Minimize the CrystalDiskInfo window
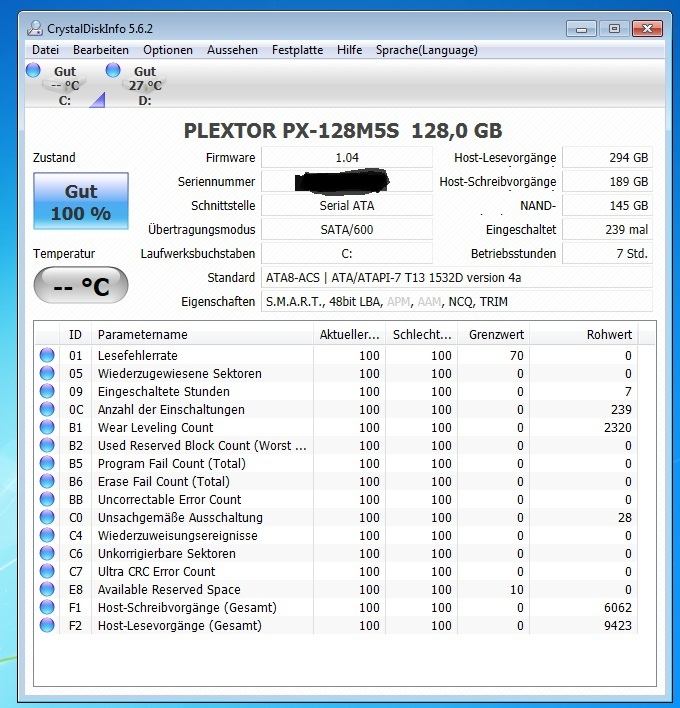Viewport: 680px width, 708px height. point(581,29)
